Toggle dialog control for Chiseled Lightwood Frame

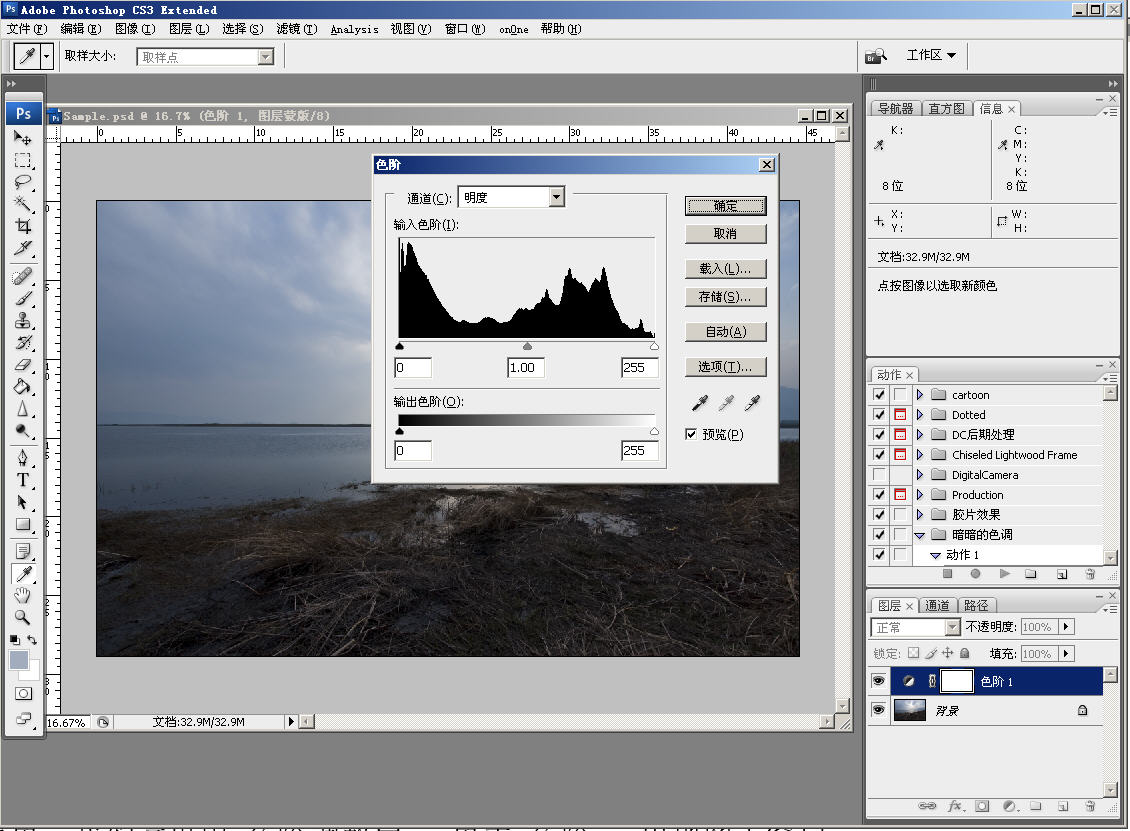pos(900,454)
